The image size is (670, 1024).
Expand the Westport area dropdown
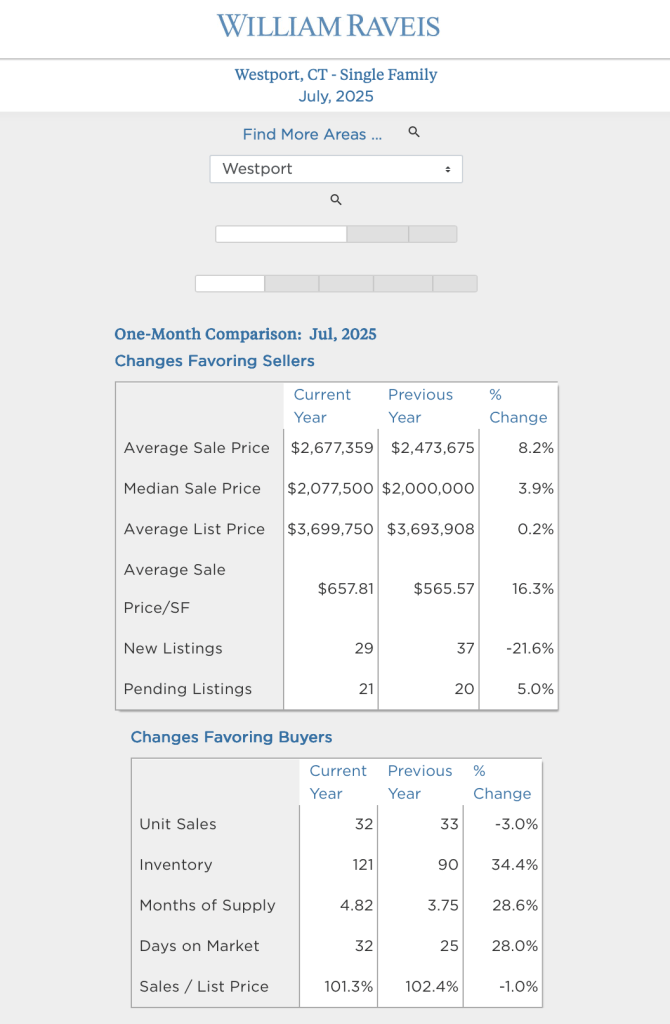(x=336, y=169)
